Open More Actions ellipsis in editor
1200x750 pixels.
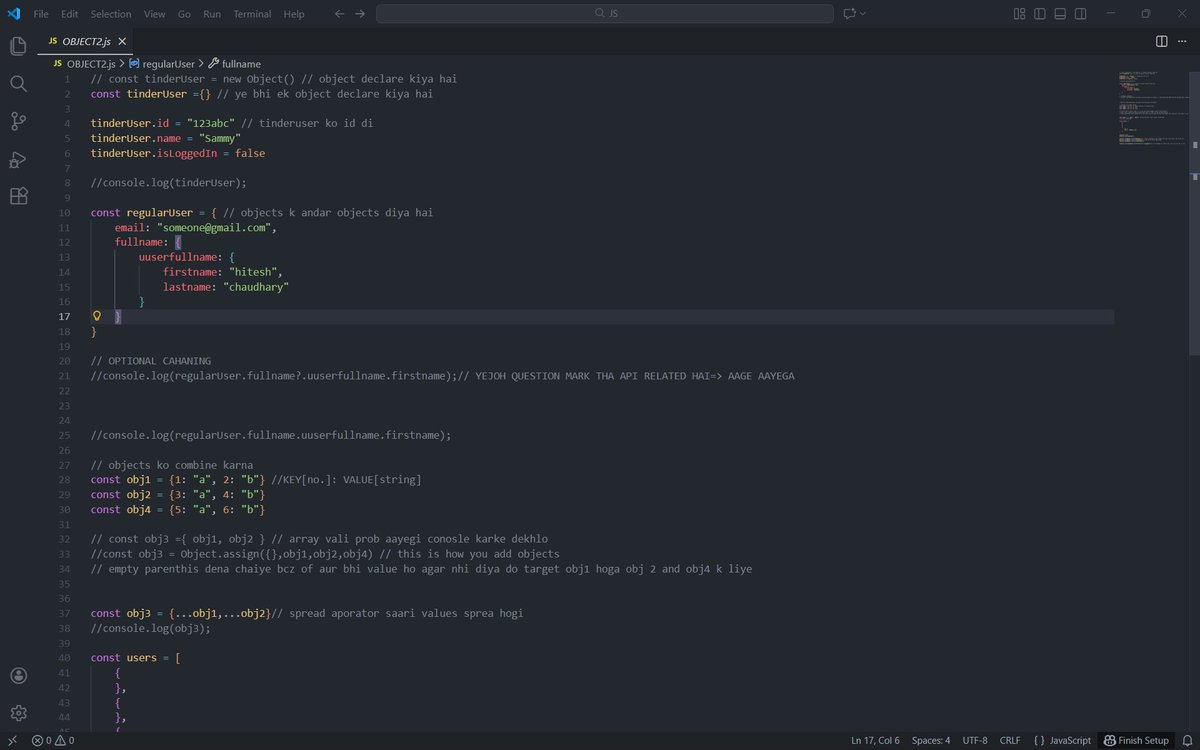[1184, 42]
